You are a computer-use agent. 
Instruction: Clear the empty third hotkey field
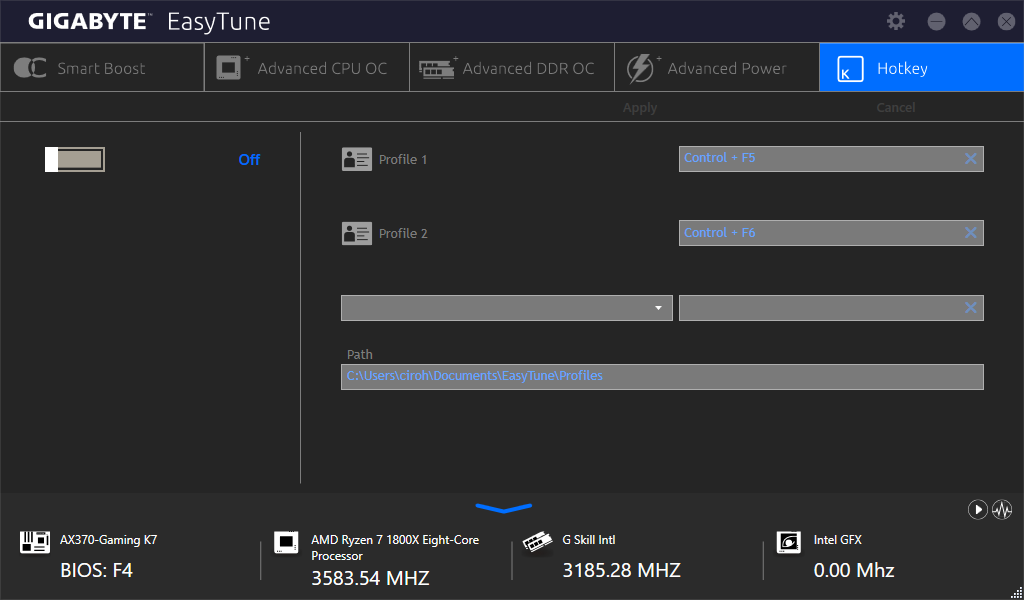(970, 308)
